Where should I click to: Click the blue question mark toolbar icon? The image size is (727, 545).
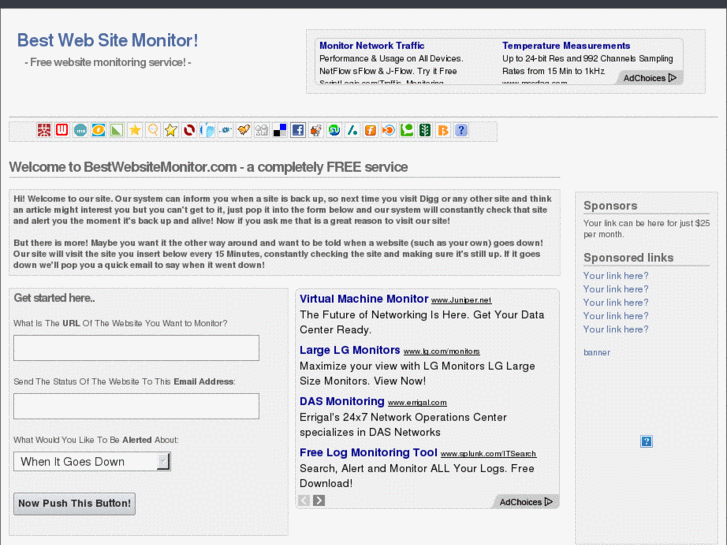461,130
